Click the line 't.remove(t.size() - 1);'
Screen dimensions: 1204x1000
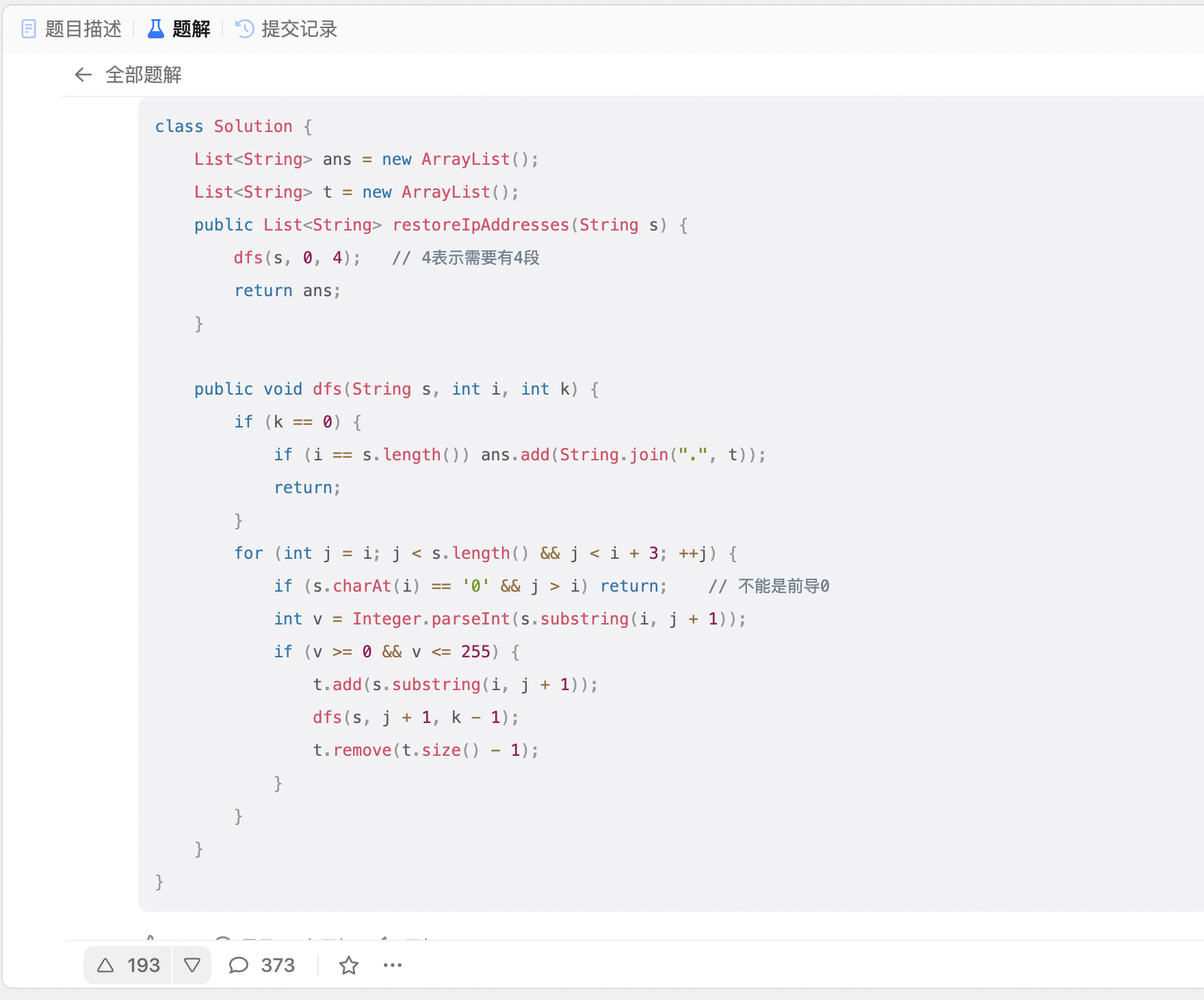click(426, 750)
